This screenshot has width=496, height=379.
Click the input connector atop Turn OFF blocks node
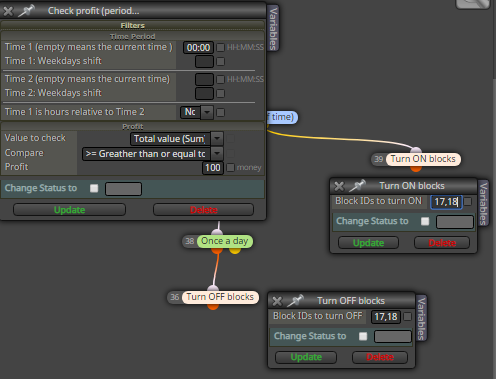click(213, 288)
